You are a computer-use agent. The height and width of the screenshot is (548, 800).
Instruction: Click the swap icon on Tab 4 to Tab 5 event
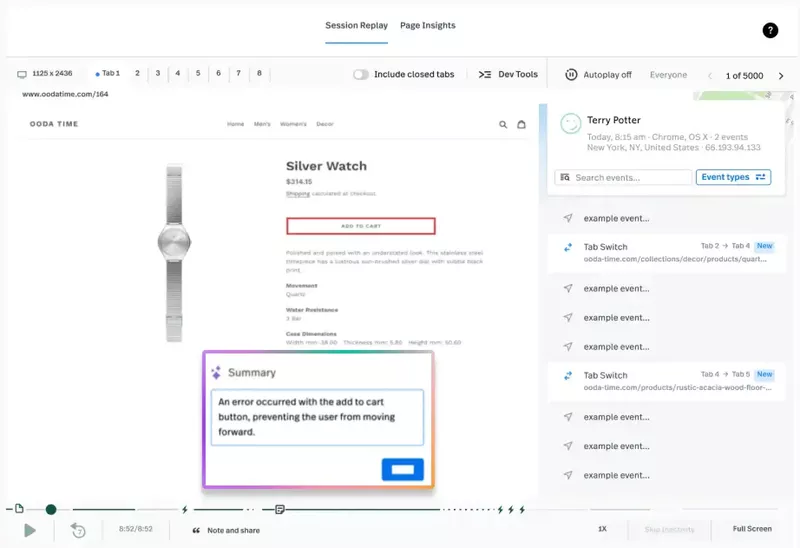[x=568, y=376]
